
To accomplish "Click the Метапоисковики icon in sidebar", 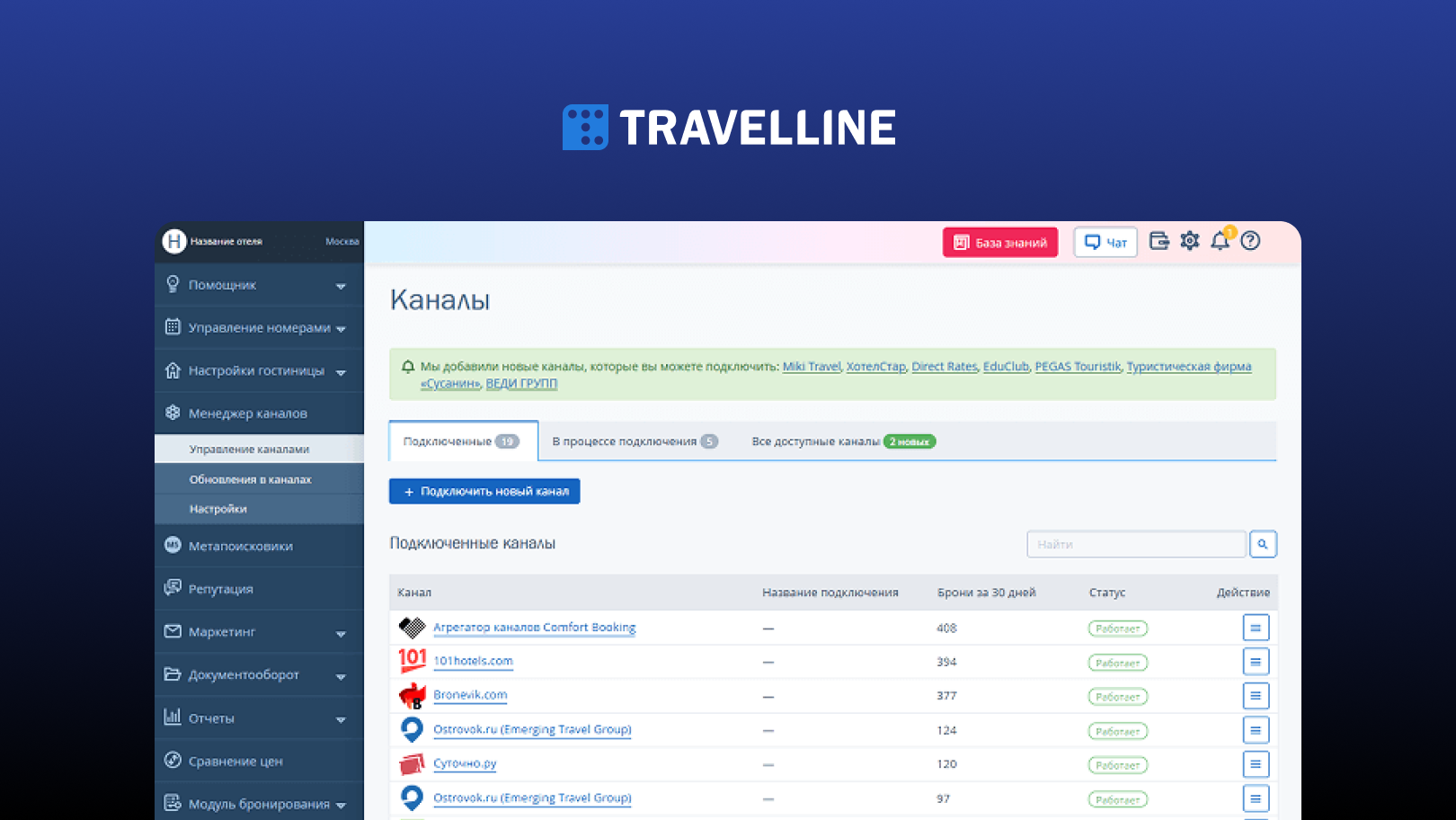I will [x=173, y=545].
